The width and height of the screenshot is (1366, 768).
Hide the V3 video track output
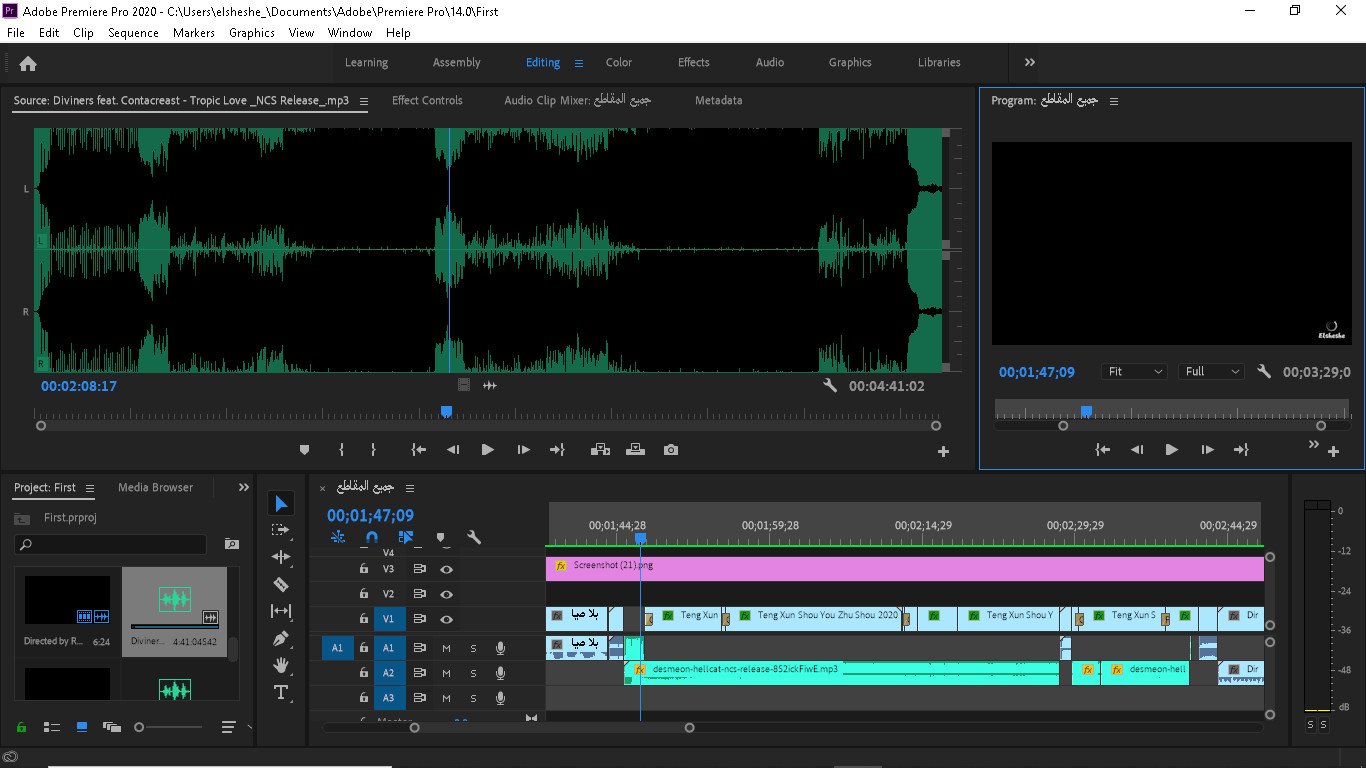click(446, 568)
